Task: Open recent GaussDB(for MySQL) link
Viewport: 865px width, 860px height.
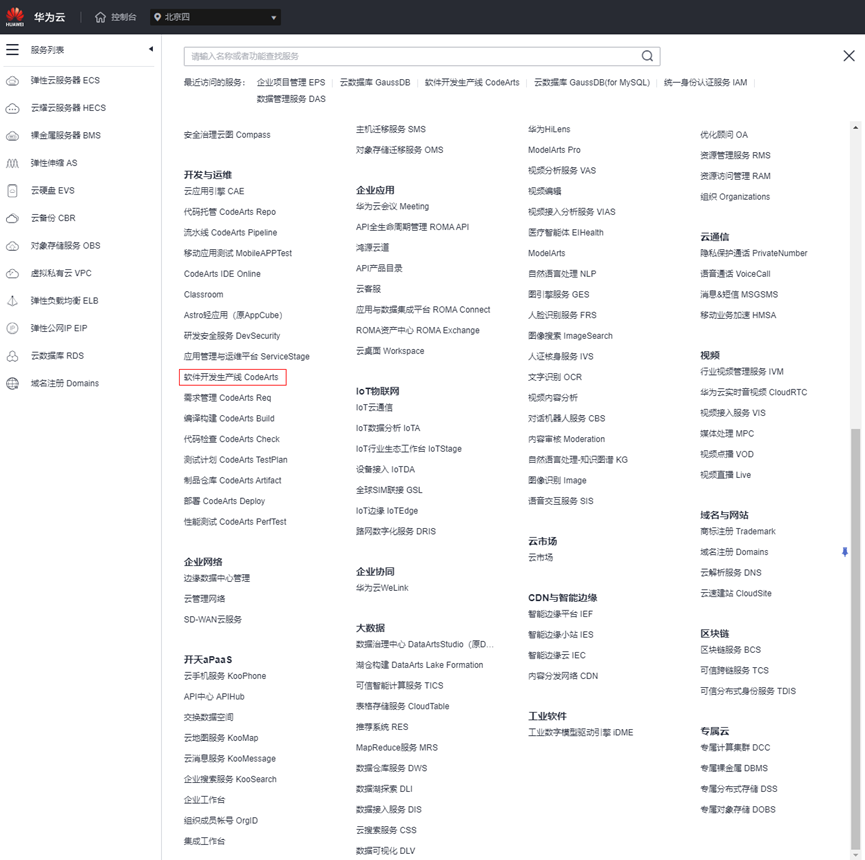Action: pos(591,82)
